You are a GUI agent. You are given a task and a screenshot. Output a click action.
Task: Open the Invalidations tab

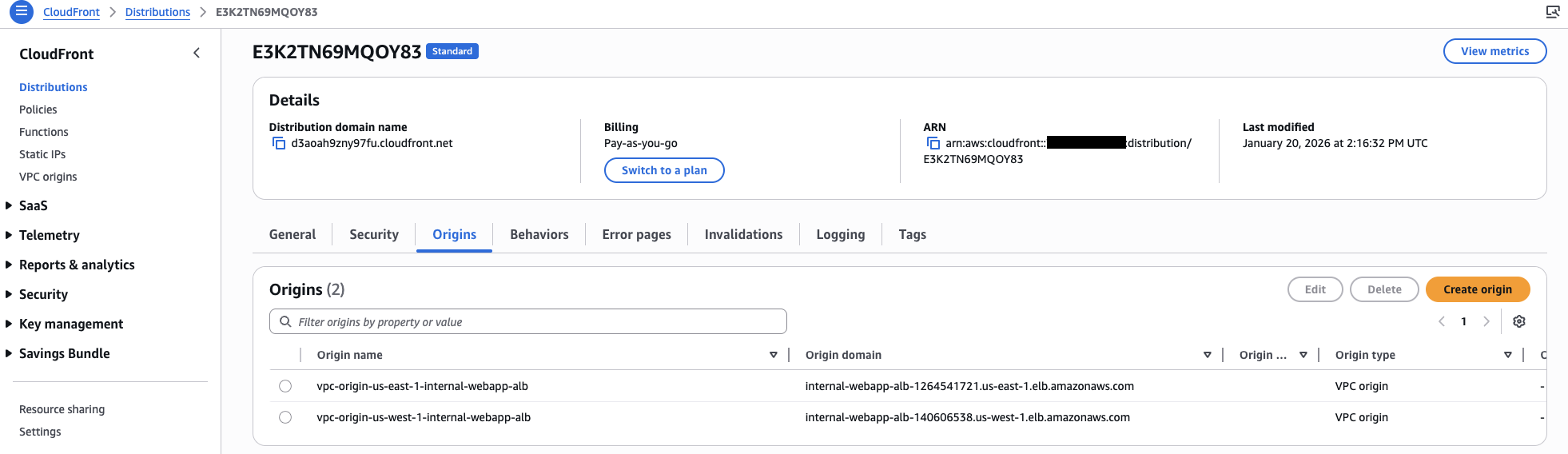(x=743, y=234)
